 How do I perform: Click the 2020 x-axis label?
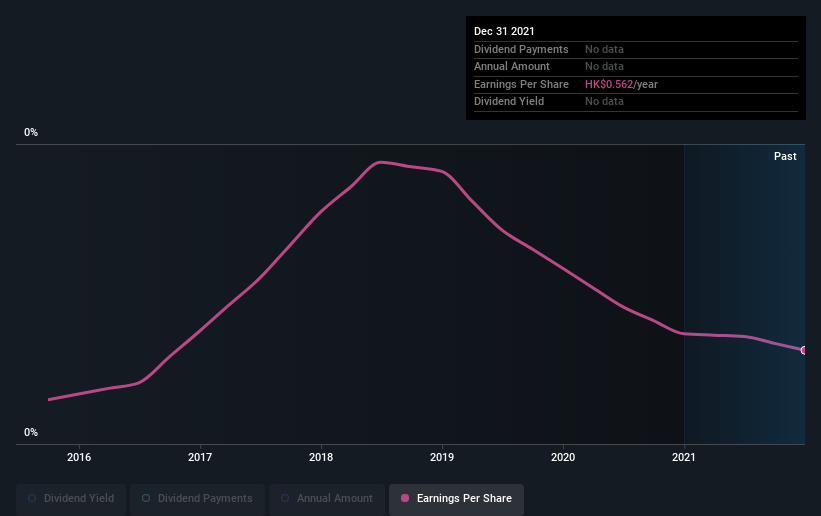563,457
